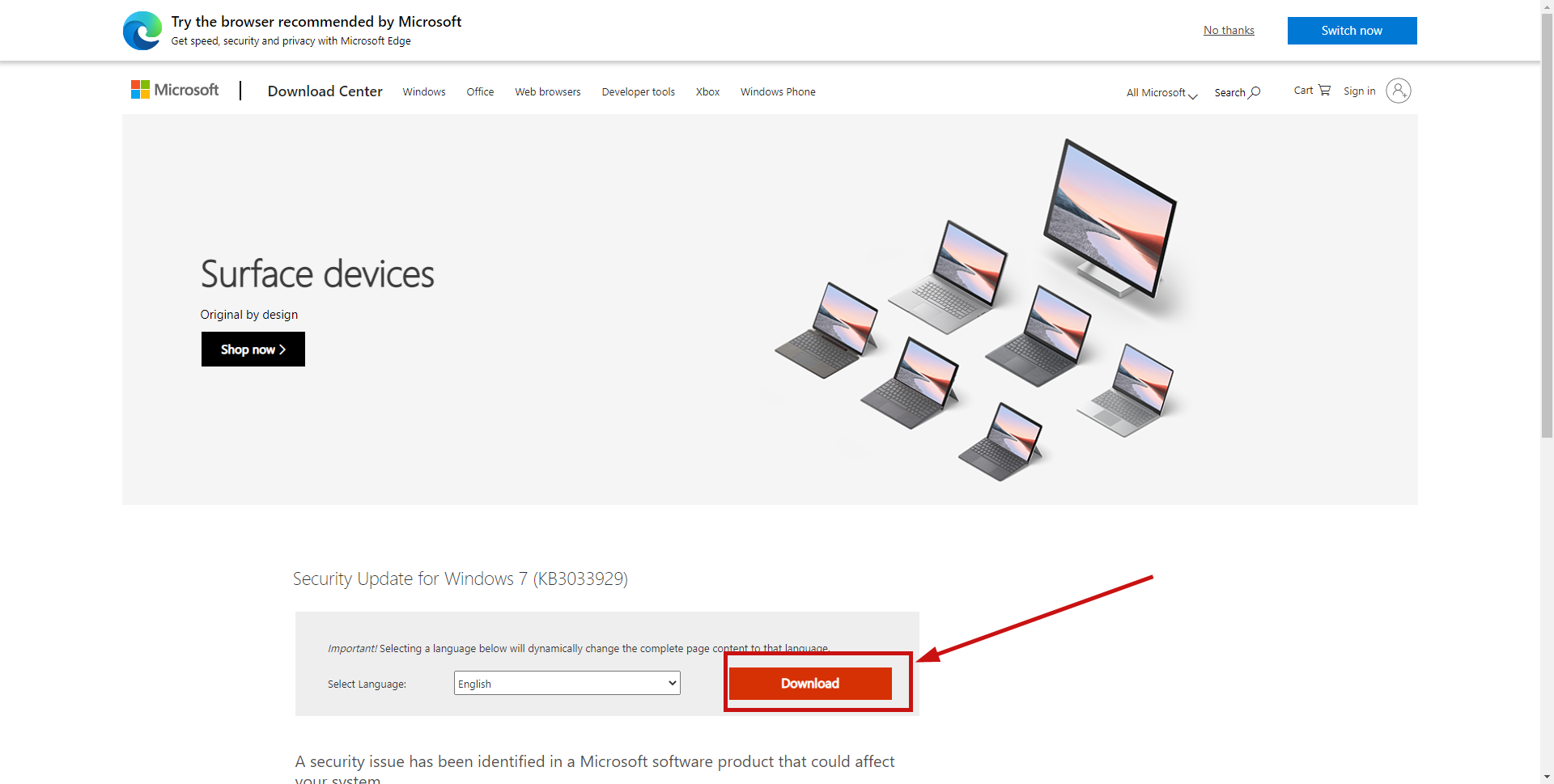This screenshot has height=784, width=1554.
Task: Go to Web browsers section
Action: (548, 92)
